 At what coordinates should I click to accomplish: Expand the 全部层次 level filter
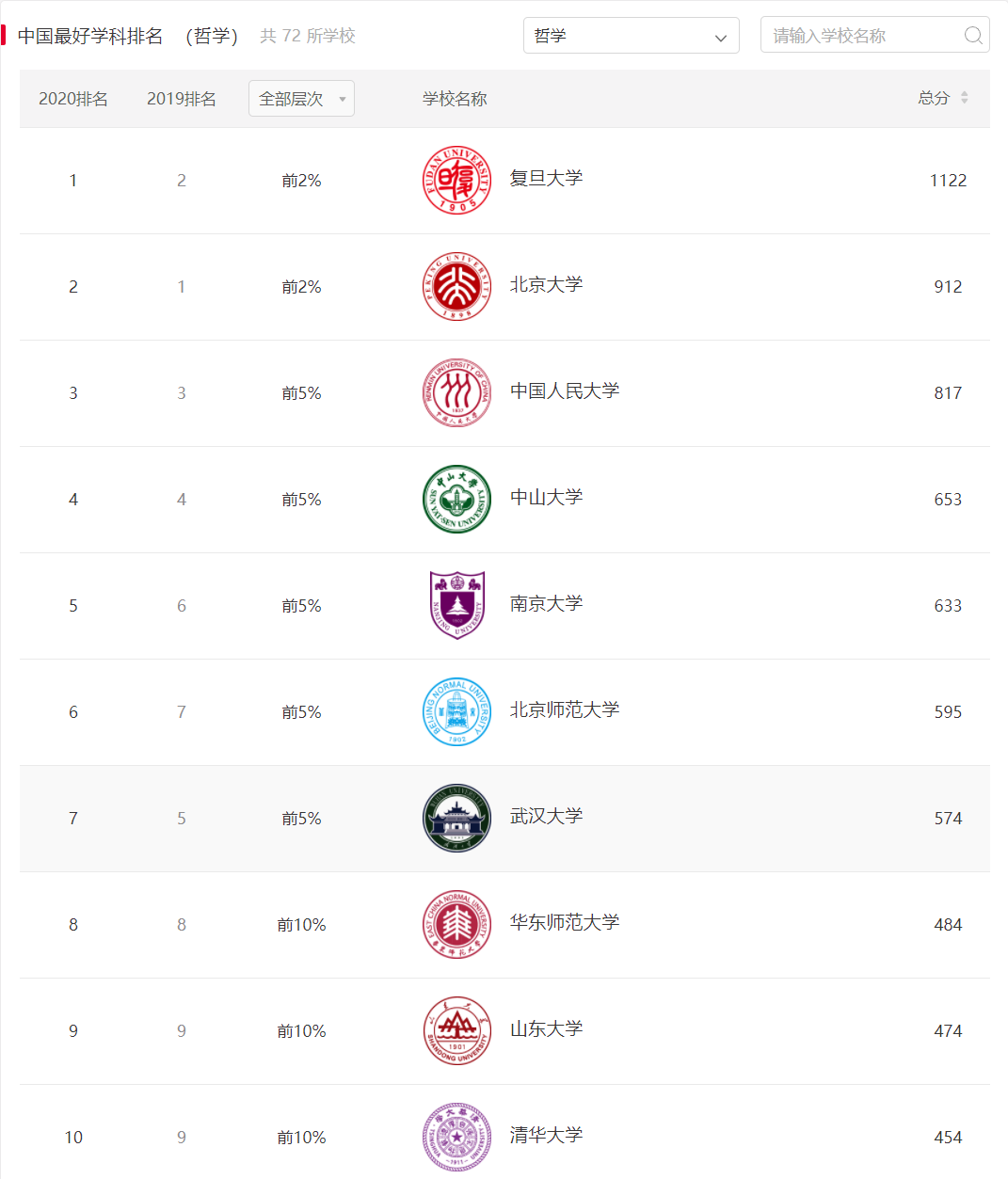tap(301, 99)
